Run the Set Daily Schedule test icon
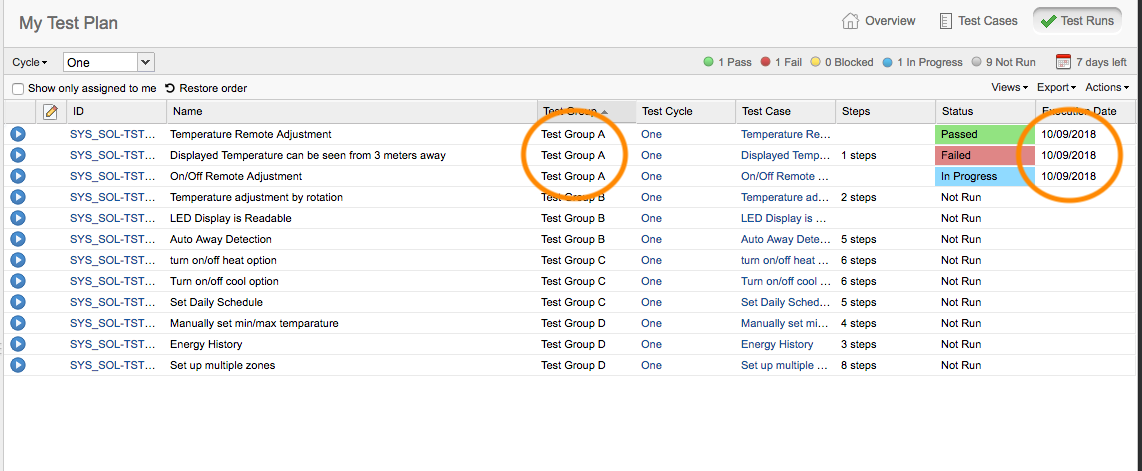 (17, 302)
